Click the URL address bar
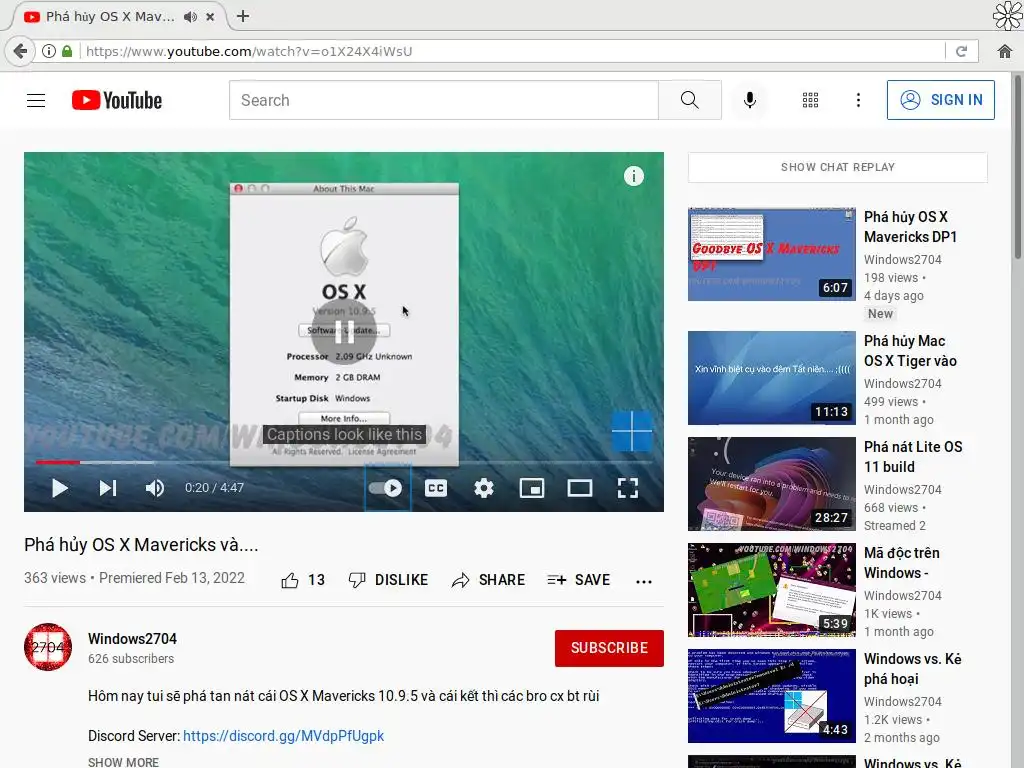 pyautogui.click(x=513, y=51)
